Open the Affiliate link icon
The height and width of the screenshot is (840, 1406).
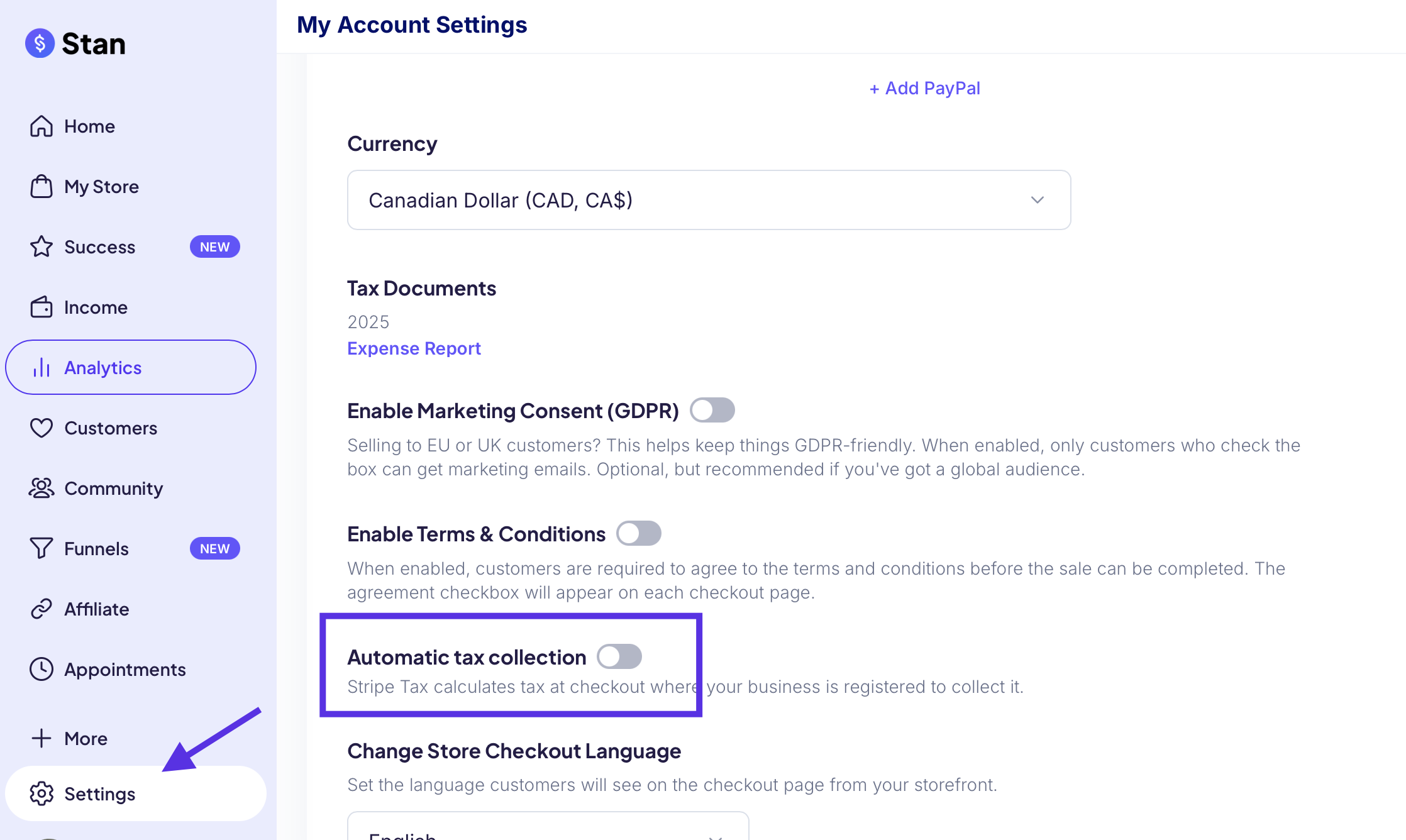42,609
